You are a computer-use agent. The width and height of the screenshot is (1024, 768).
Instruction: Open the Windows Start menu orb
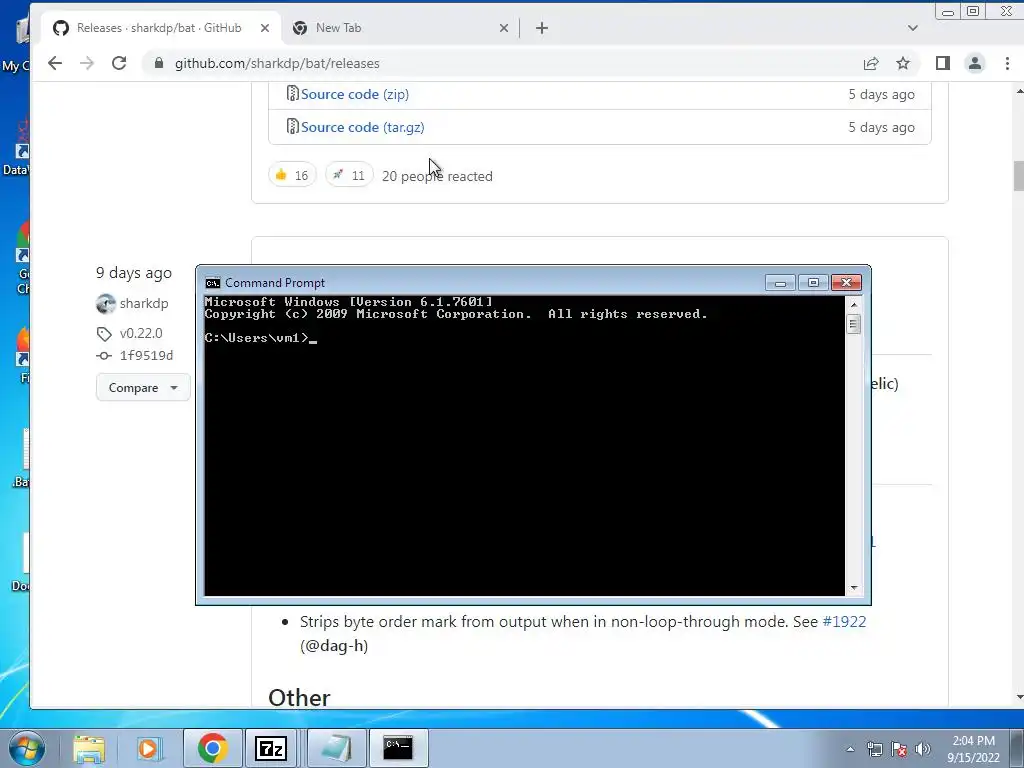[27, 748]
